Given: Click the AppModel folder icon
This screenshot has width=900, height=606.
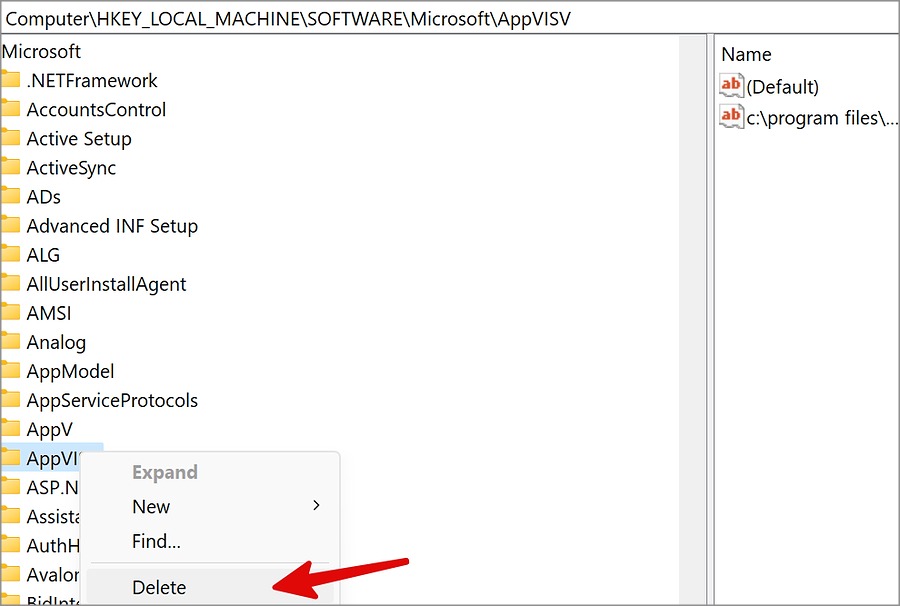Looking at the screenshot, I should pos(10,370).
